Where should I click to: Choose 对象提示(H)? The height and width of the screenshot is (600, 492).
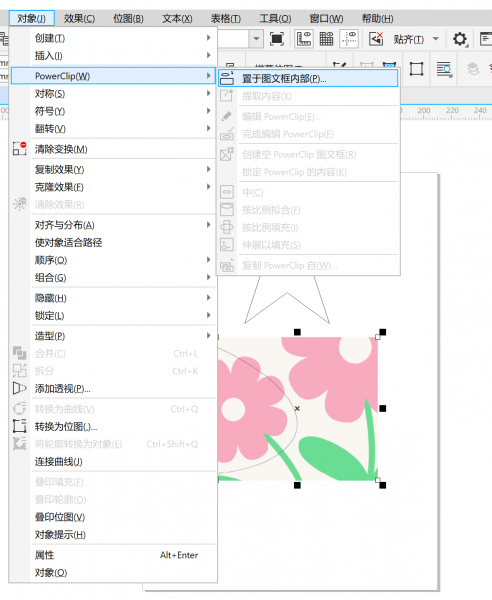(114, 535)
